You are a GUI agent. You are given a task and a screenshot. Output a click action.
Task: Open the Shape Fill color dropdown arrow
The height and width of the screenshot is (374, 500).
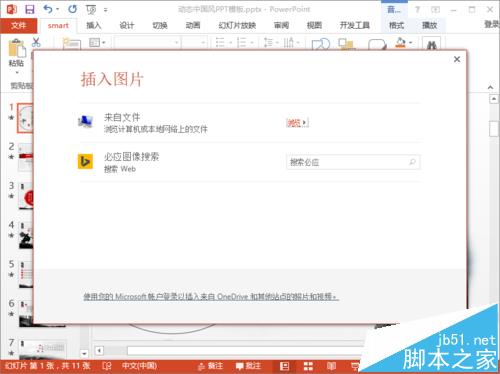(410, 43)
